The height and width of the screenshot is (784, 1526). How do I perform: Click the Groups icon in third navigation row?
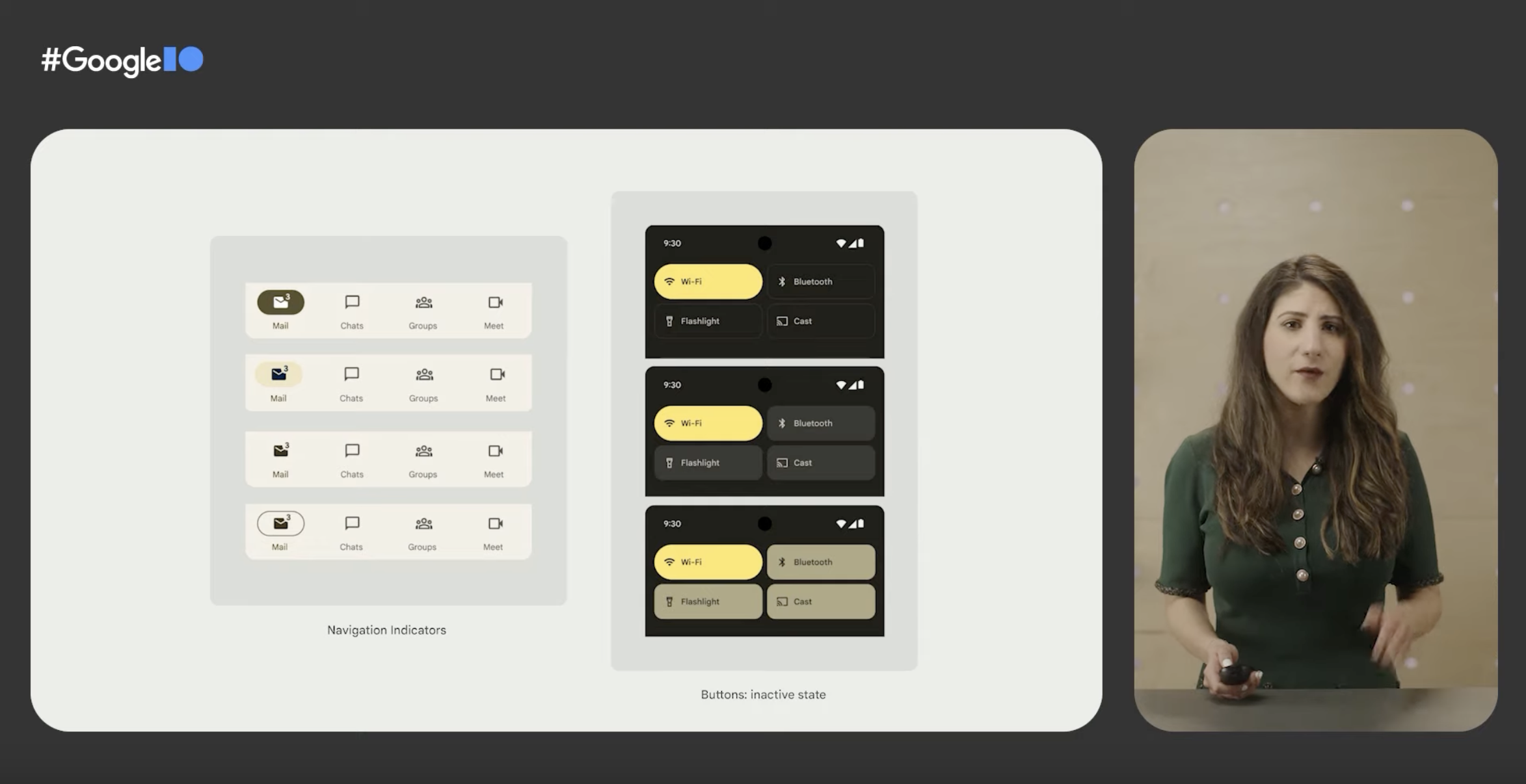click(423, 450)
